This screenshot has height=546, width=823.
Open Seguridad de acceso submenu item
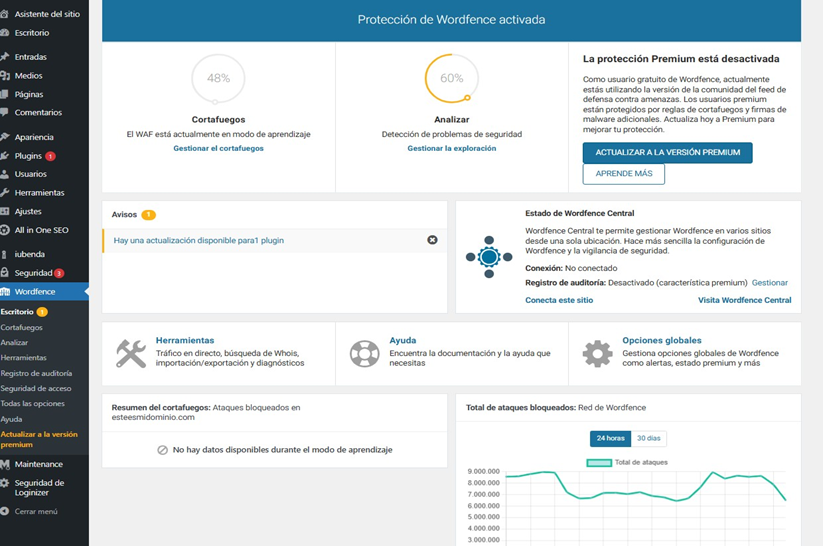(36, 388)
